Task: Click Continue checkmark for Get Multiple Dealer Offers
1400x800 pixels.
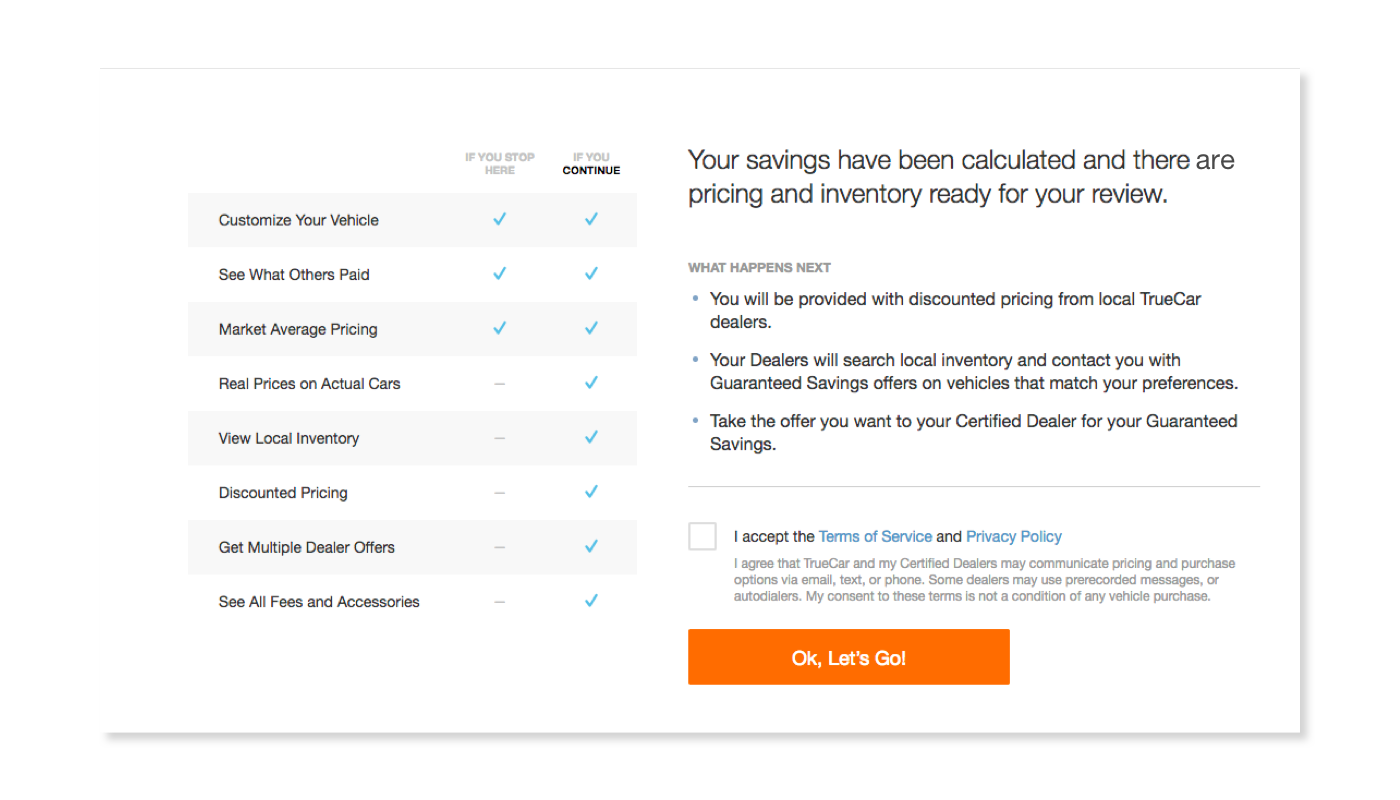Action: click(x=591, y=546)
